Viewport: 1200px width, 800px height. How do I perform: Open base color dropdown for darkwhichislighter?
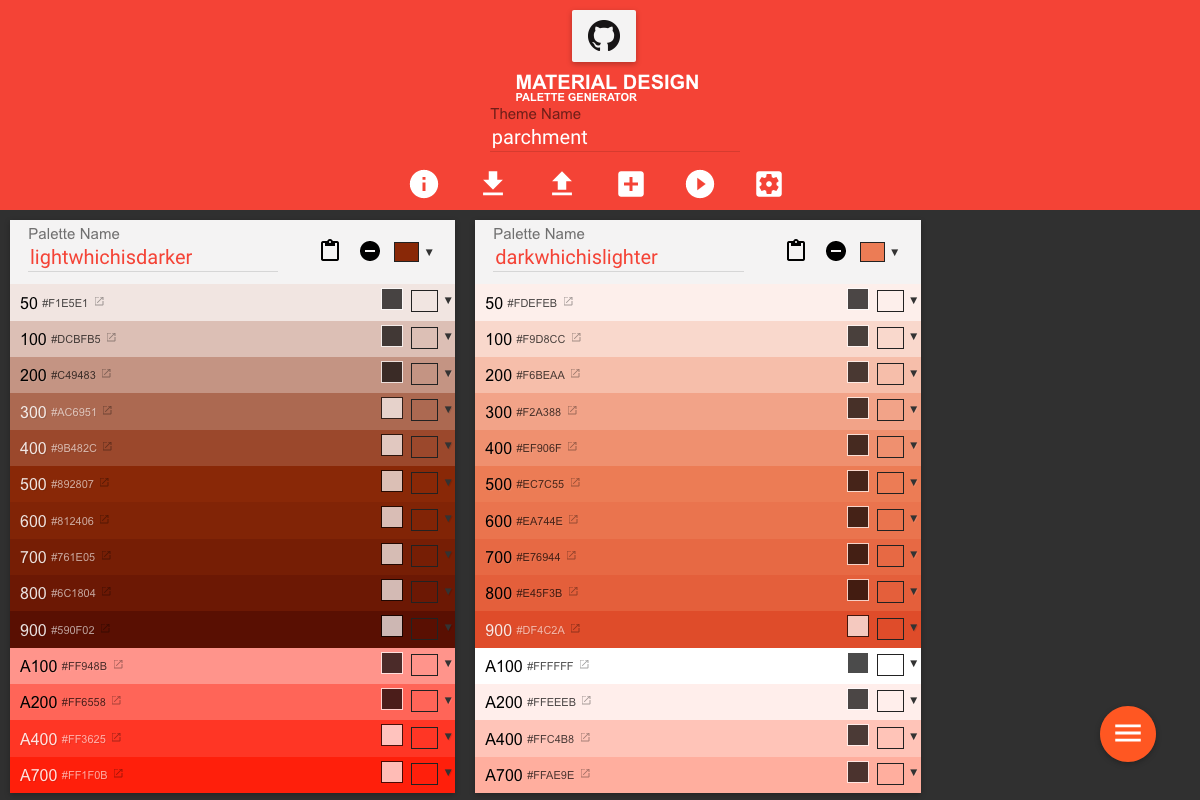896,253
